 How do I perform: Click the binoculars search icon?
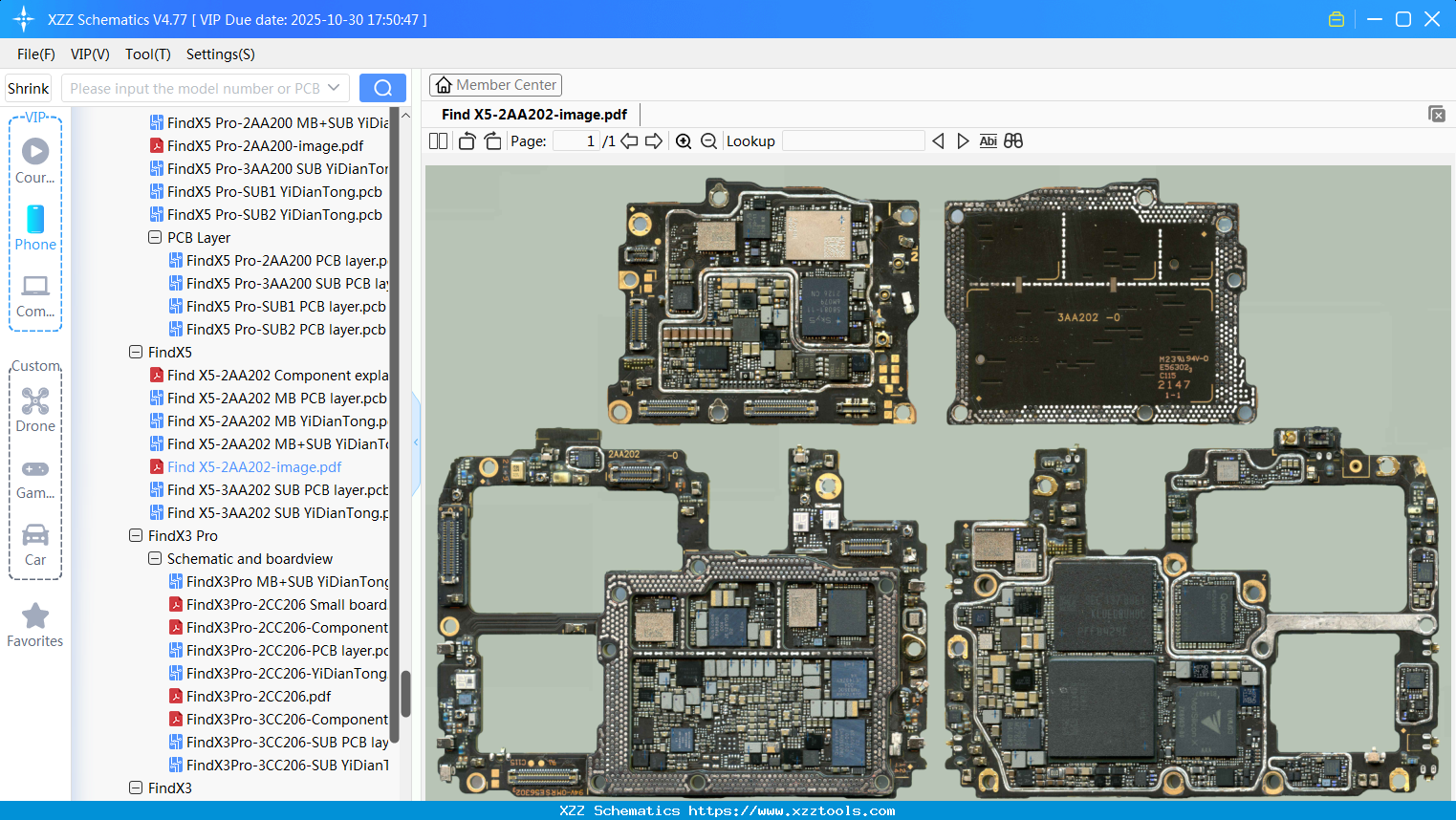coord(1013,141)
